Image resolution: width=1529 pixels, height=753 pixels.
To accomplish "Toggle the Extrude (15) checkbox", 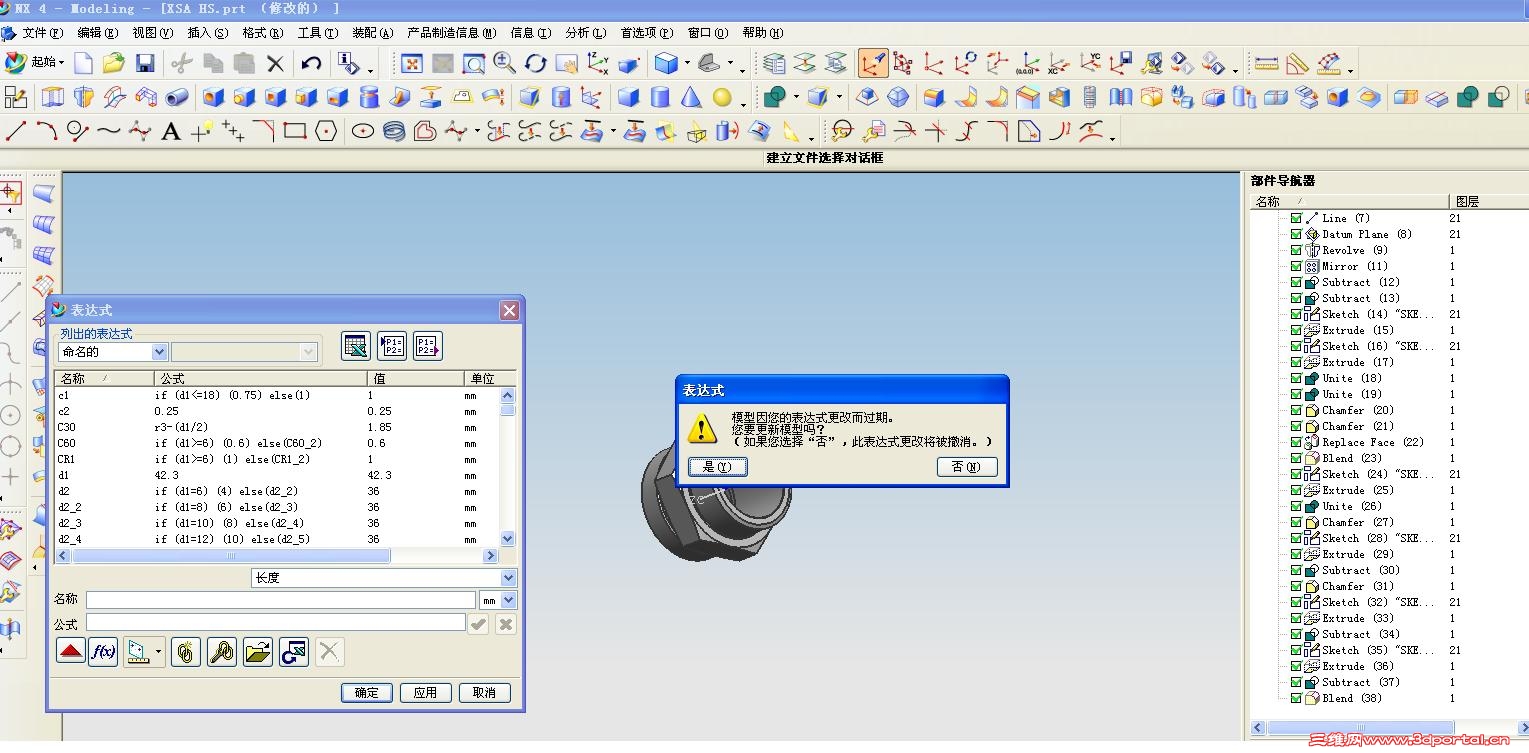I will pos(1296,330).
